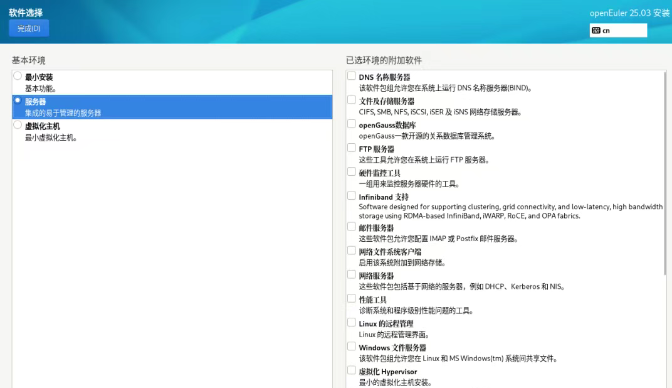The width and height of the screenshot is (672, 388).
Task: Click the 最小虚拟化主机。 description text
Action: (51, 138)
